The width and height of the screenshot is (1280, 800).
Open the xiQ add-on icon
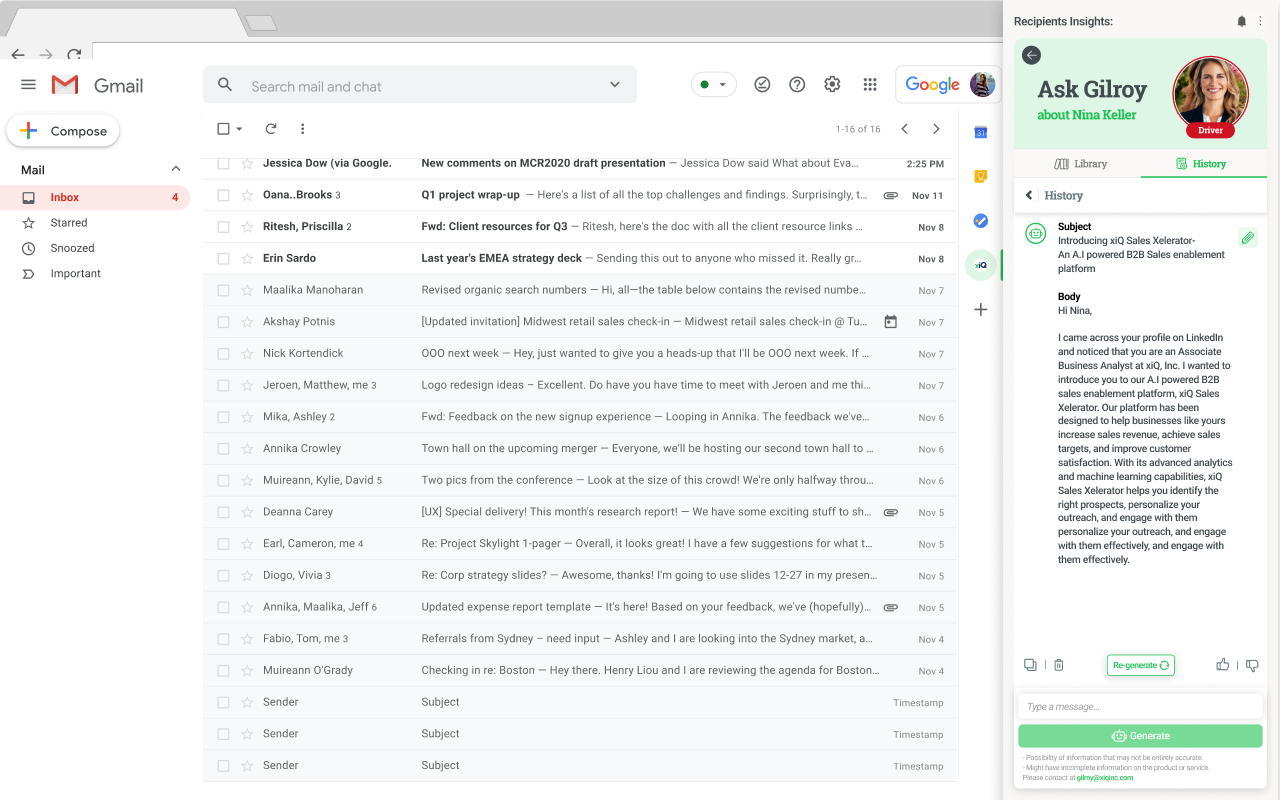pyautogui.click(x=981, y=265)
